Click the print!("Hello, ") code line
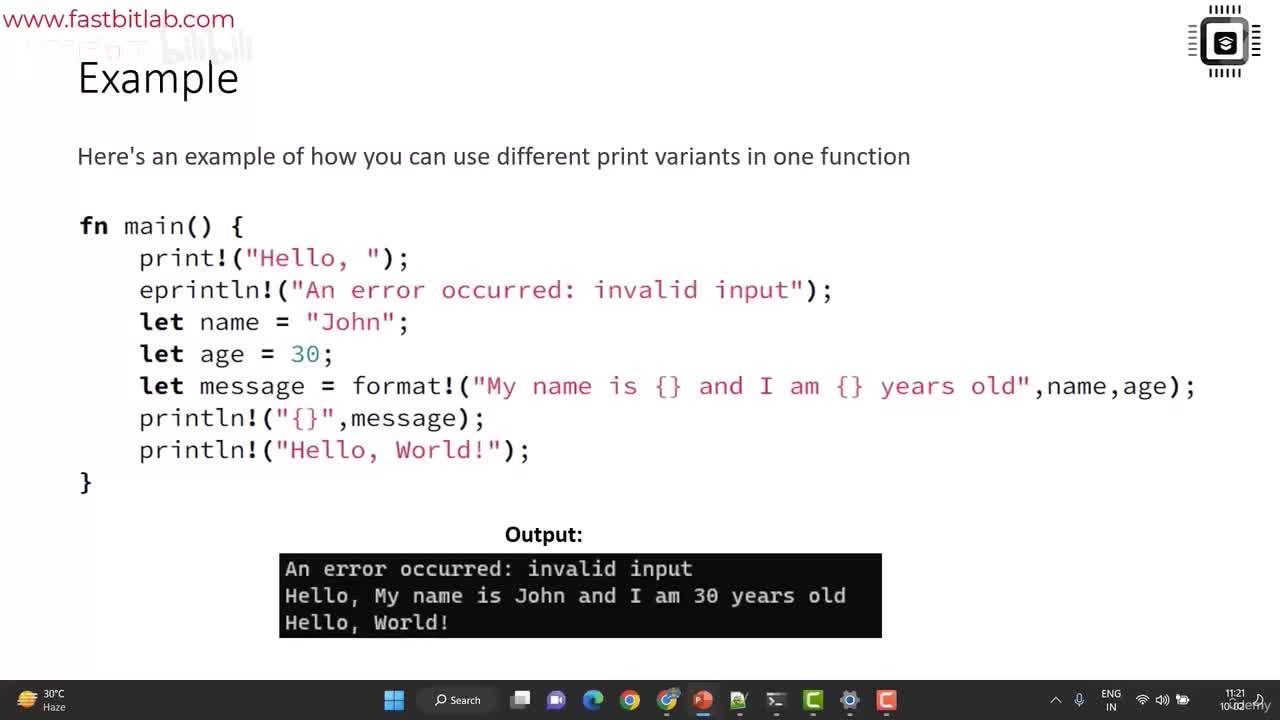1280x720 pixels. click(x=274, y=258)
